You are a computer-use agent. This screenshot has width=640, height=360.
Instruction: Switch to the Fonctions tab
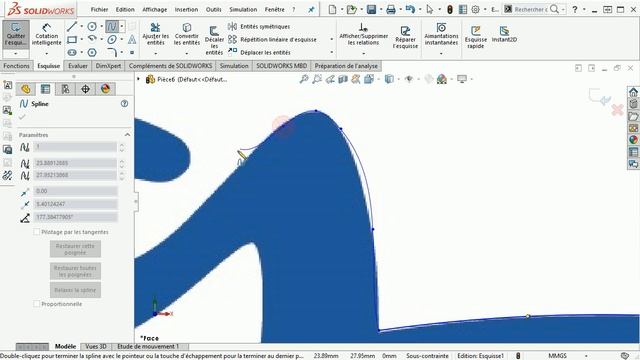[16, 66]
